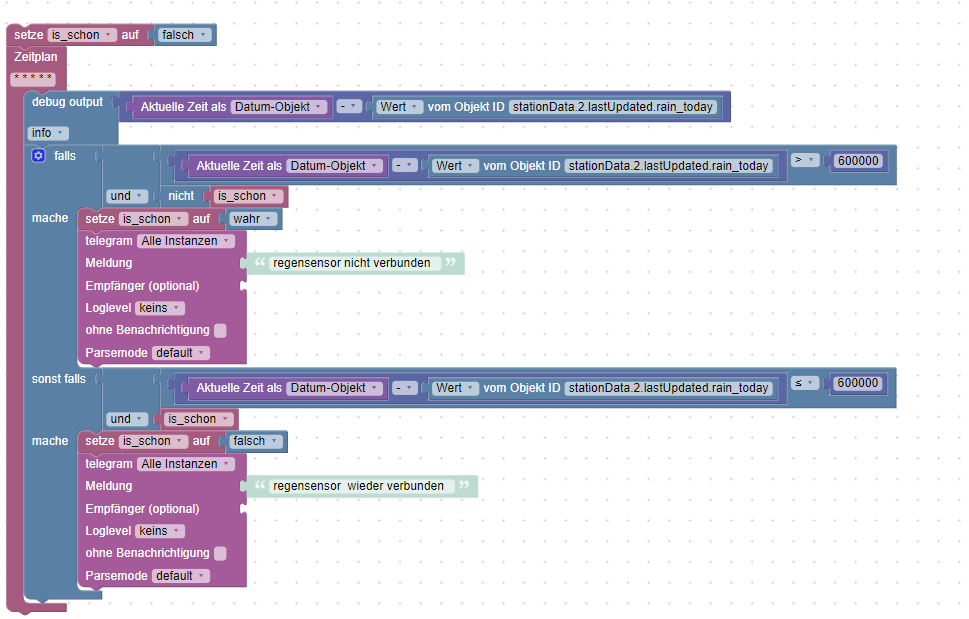
Task: Select the 'debug output' block label
Action: pos(67,102)
